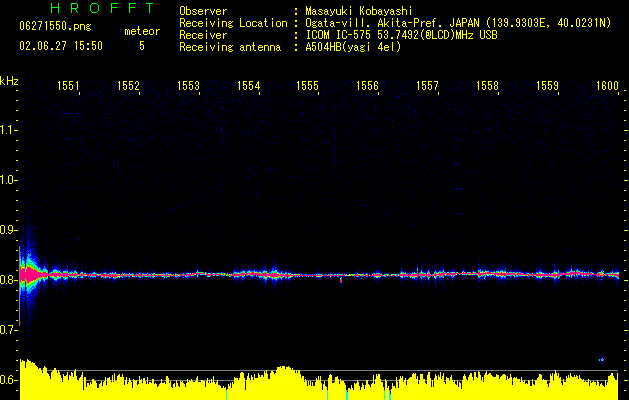The image size is (629, 400).
Task: Click the kHz axis unit label
Action: (x=9, y=81)
